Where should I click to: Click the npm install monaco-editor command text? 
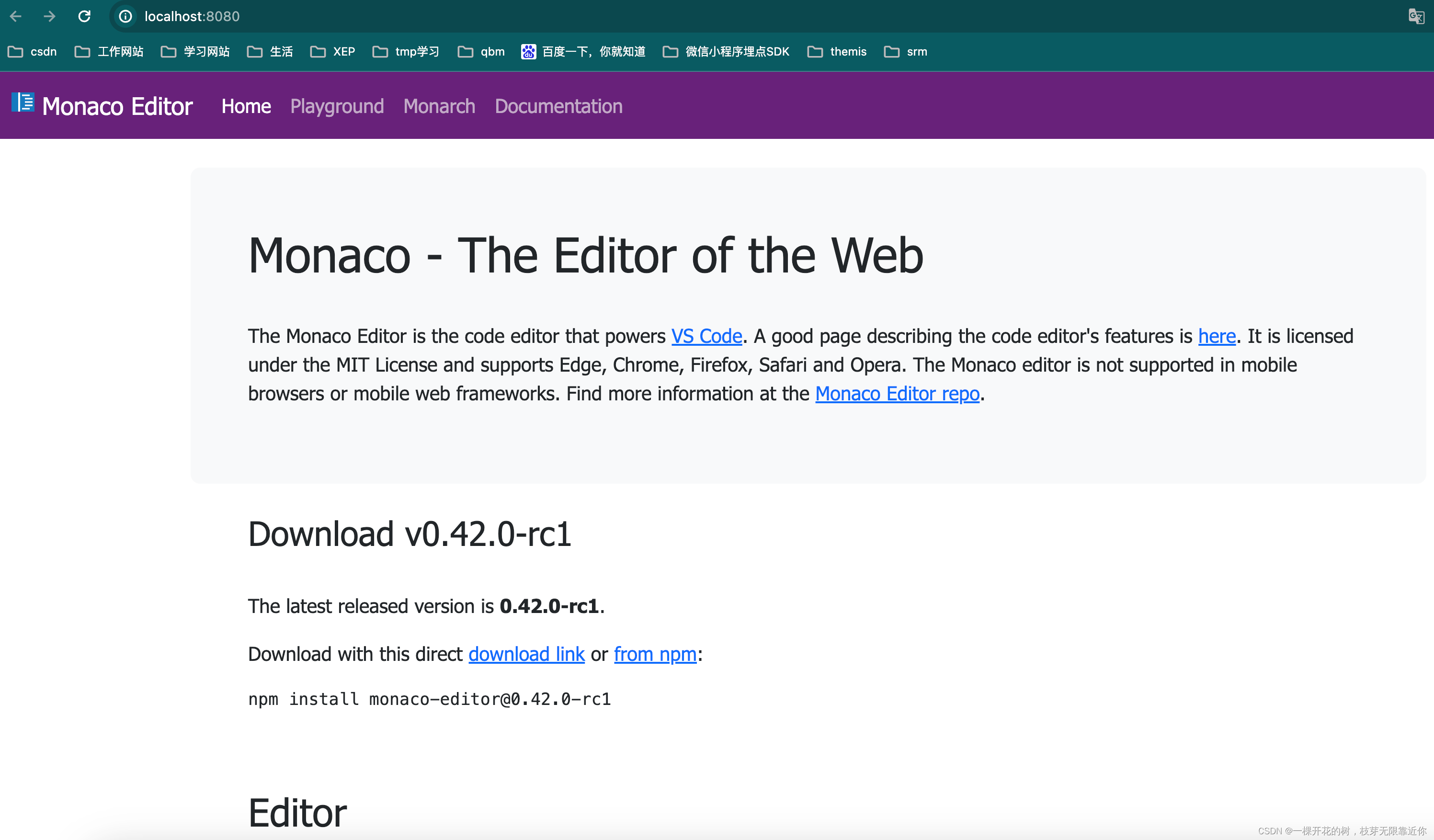[430, 699]
